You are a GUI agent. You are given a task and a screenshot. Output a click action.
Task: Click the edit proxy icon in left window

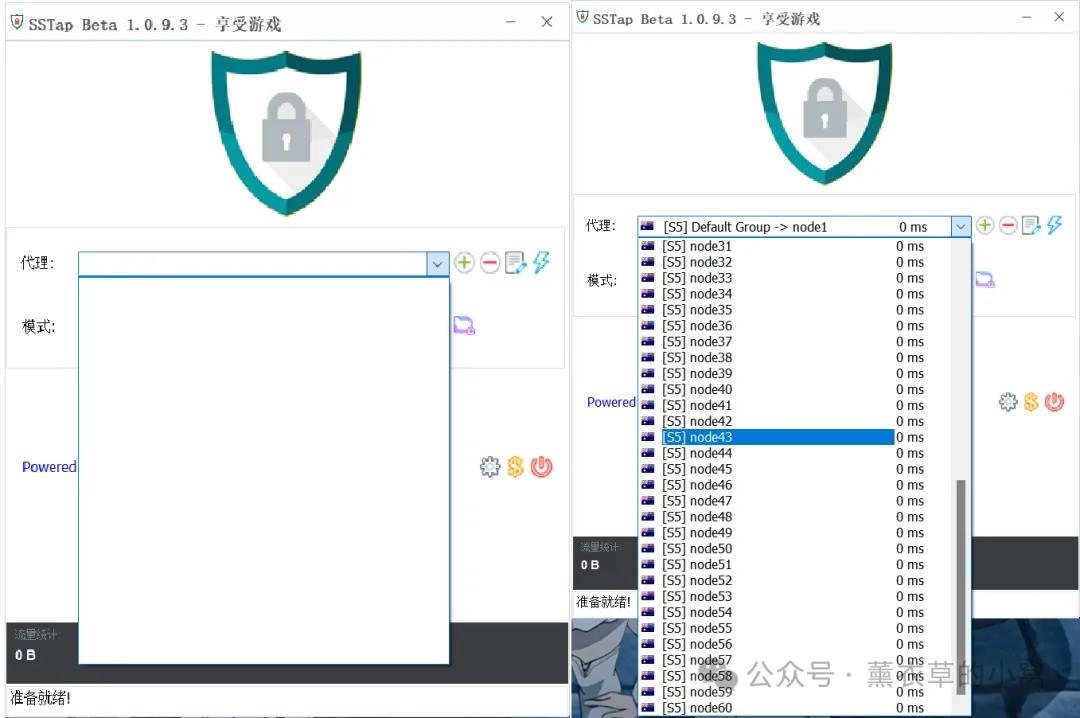pos(515,263)
